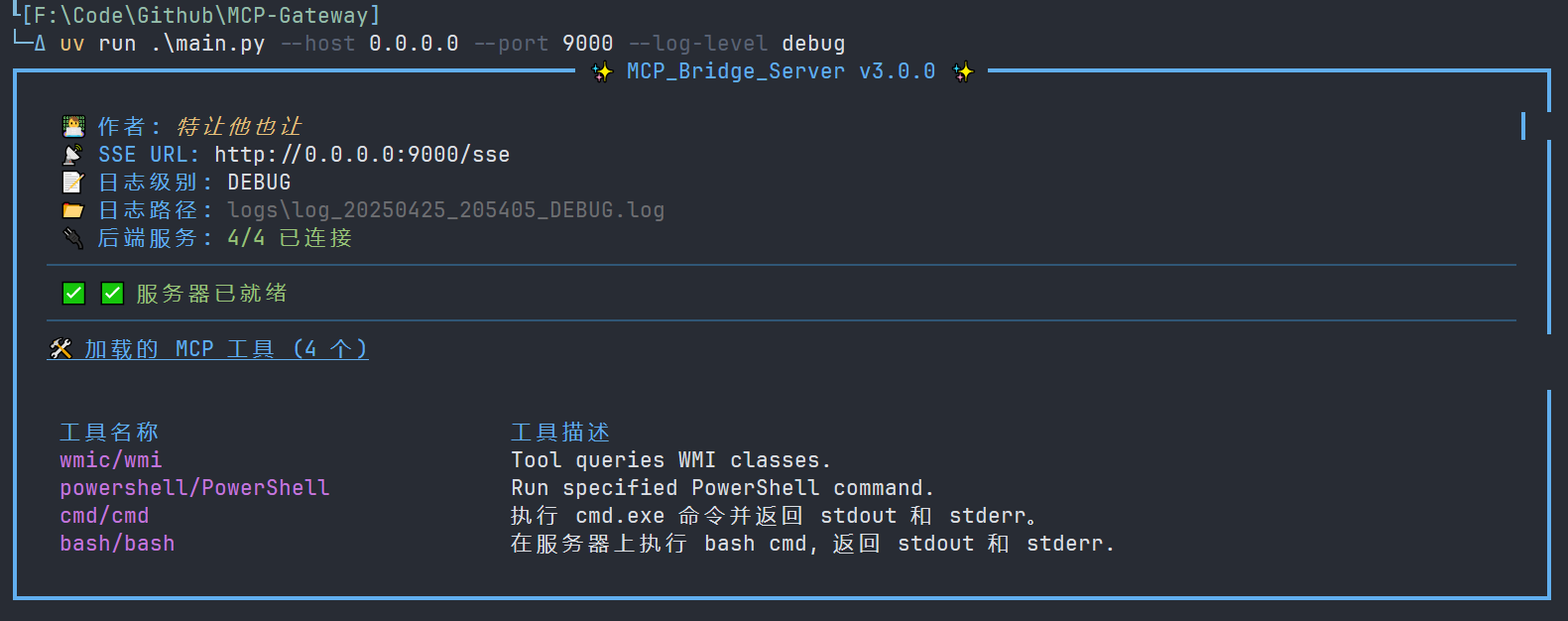Select the powershell/PowerShell tool entry
This screenshot has width=1568, height=621.
tap(194, 488)
